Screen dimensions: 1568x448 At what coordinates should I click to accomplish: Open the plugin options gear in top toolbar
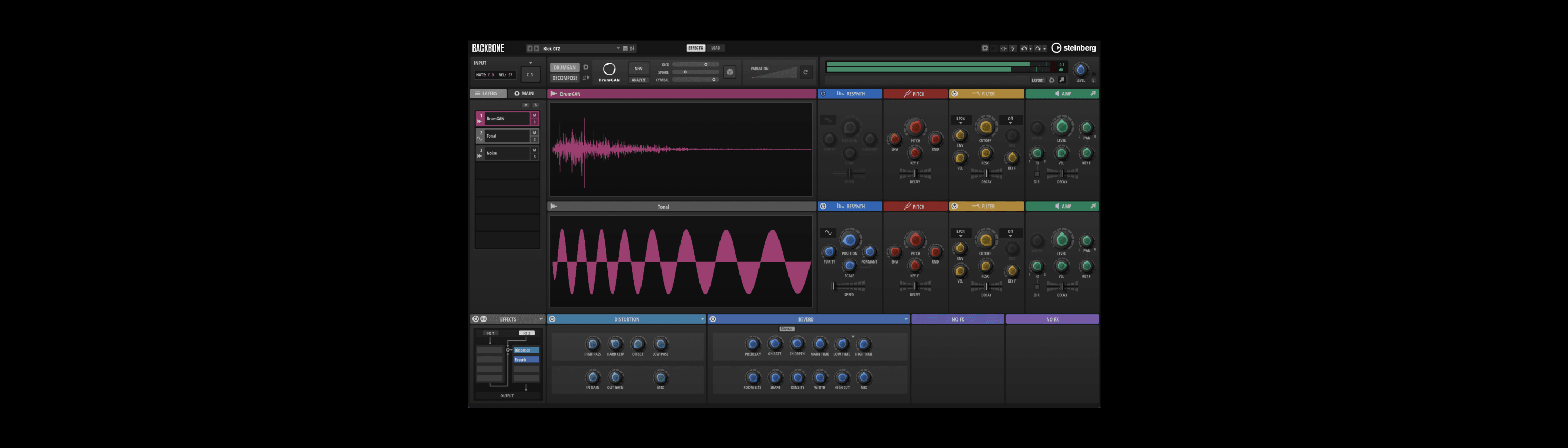click(x=985, y=48)
